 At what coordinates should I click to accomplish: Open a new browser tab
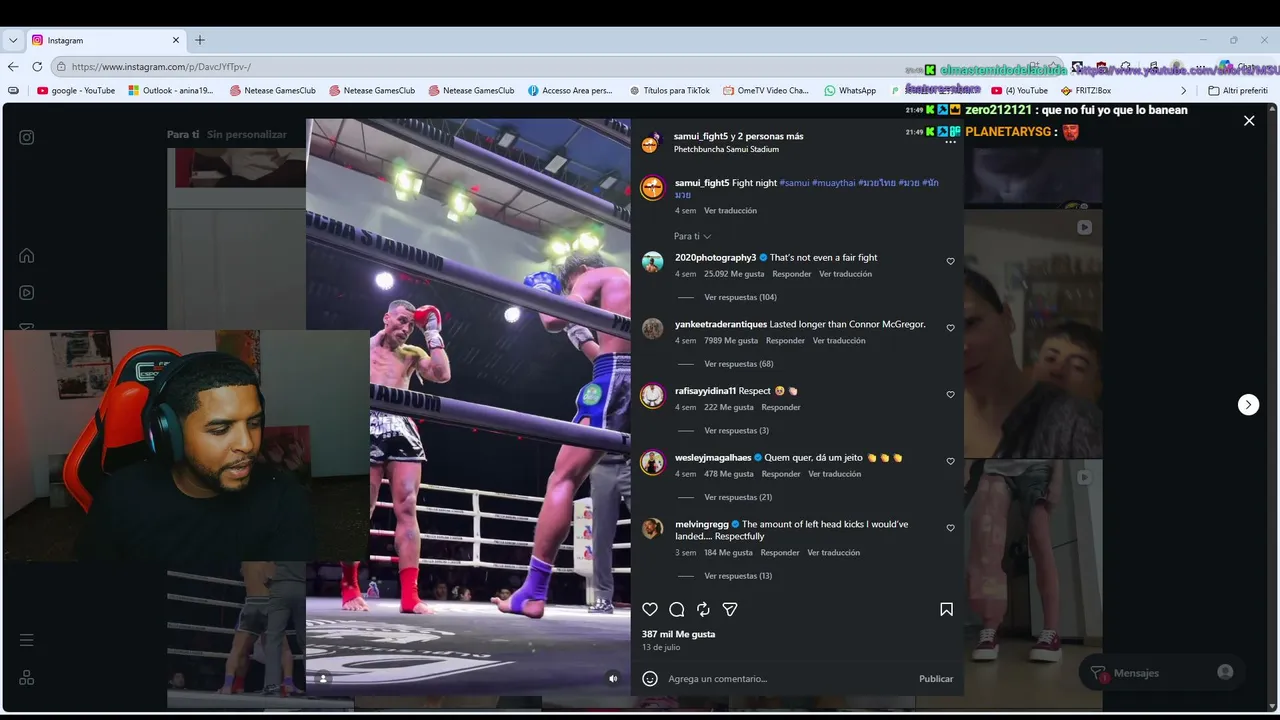(200, 40)
